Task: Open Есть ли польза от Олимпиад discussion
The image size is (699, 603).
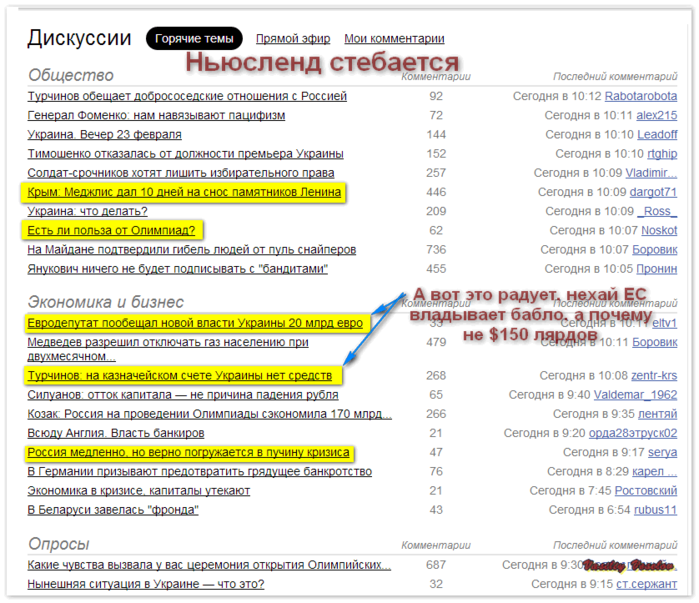Action: [x=111, y=230]
